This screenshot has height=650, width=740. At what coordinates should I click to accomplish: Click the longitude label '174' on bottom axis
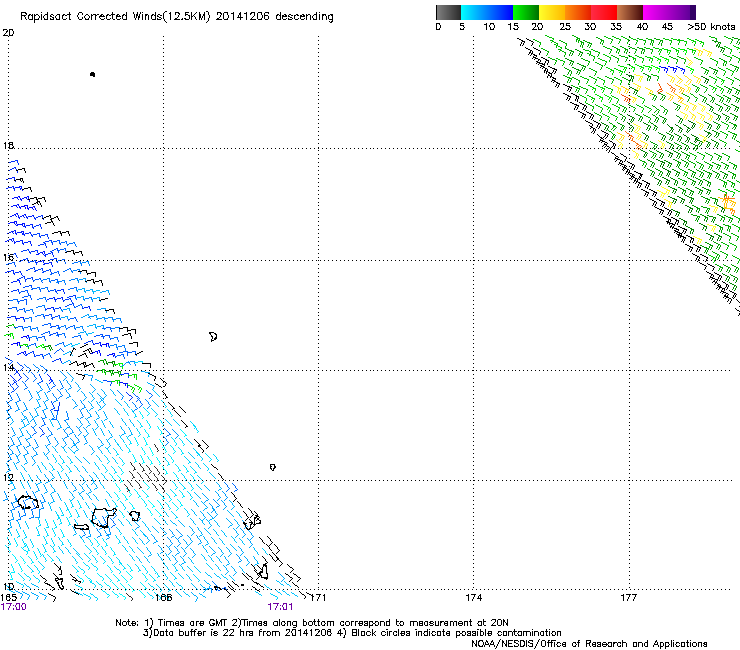[x=473, y=598]
